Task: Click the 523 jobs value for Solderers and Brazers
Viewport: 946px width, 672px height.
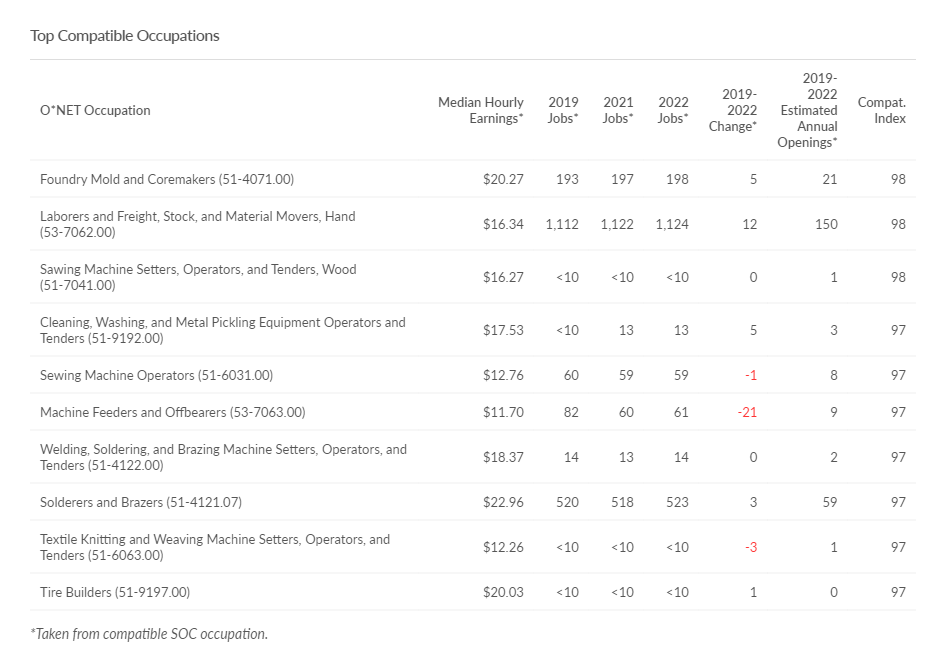Action: click(x=677, y=502)
